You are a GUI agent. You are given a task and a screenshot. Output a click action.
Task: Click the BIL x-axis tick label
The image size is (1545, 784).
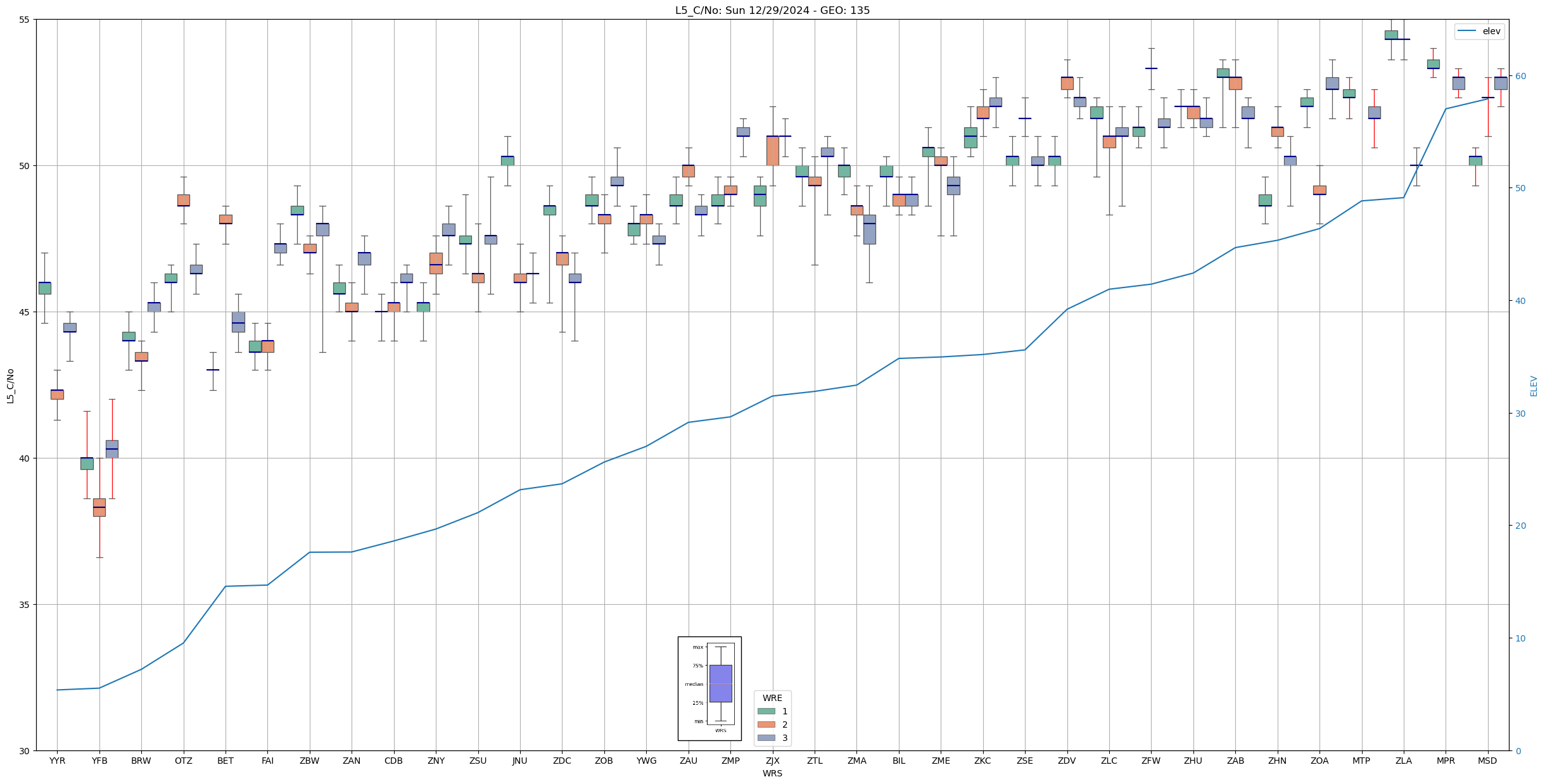coord(898,761)
